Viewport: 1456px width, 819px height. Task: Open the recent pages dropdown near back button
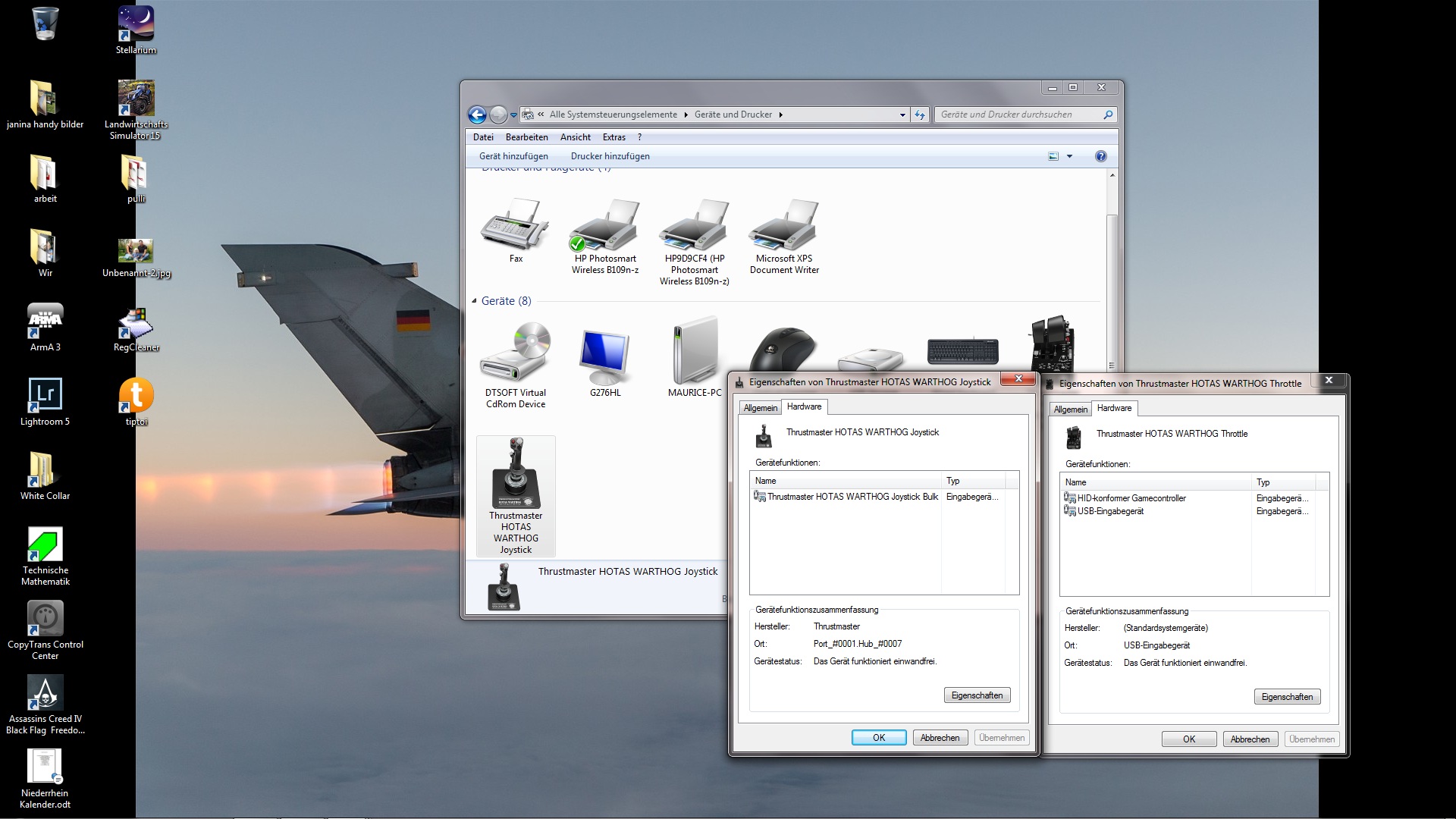tap(513, 115)
